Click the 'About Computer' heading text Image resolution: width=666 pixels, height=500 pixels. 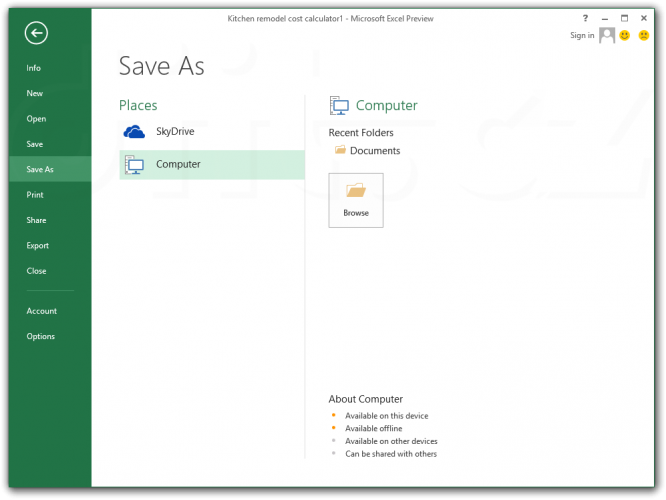pos(366,399)
